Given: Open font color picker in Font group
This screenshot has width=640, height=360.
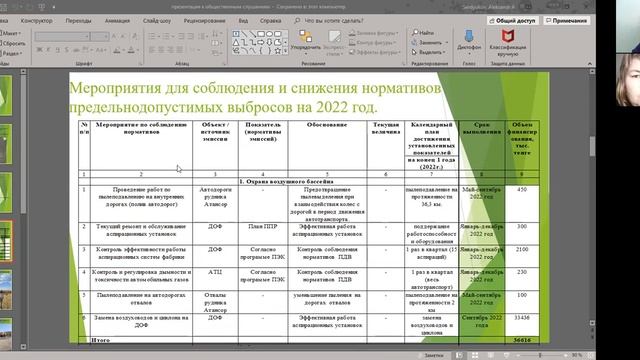Looking at the screenshot, I should 131,50.
